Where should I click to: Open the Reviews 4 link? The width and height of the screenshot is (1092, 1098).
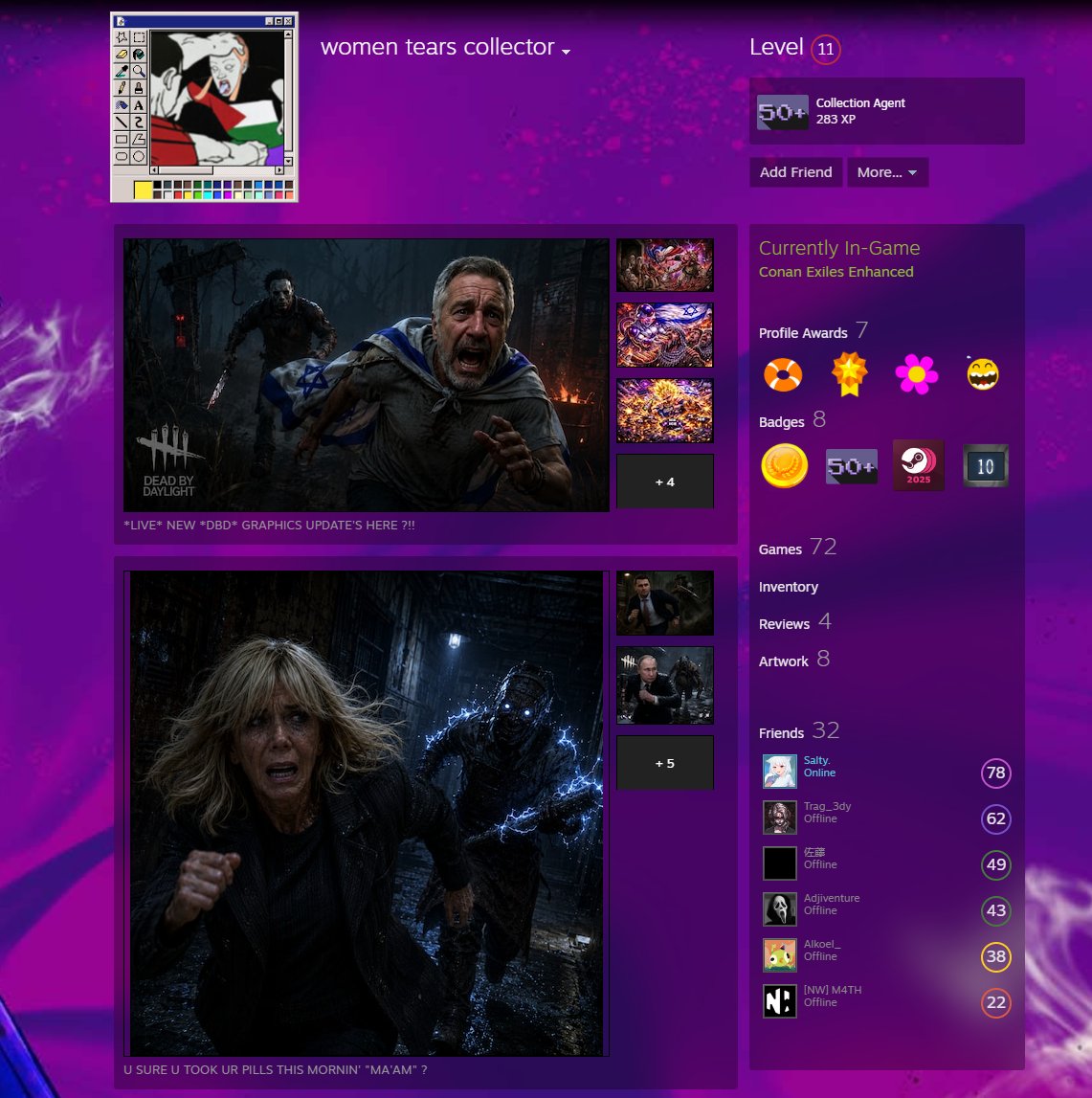(795, 622)
